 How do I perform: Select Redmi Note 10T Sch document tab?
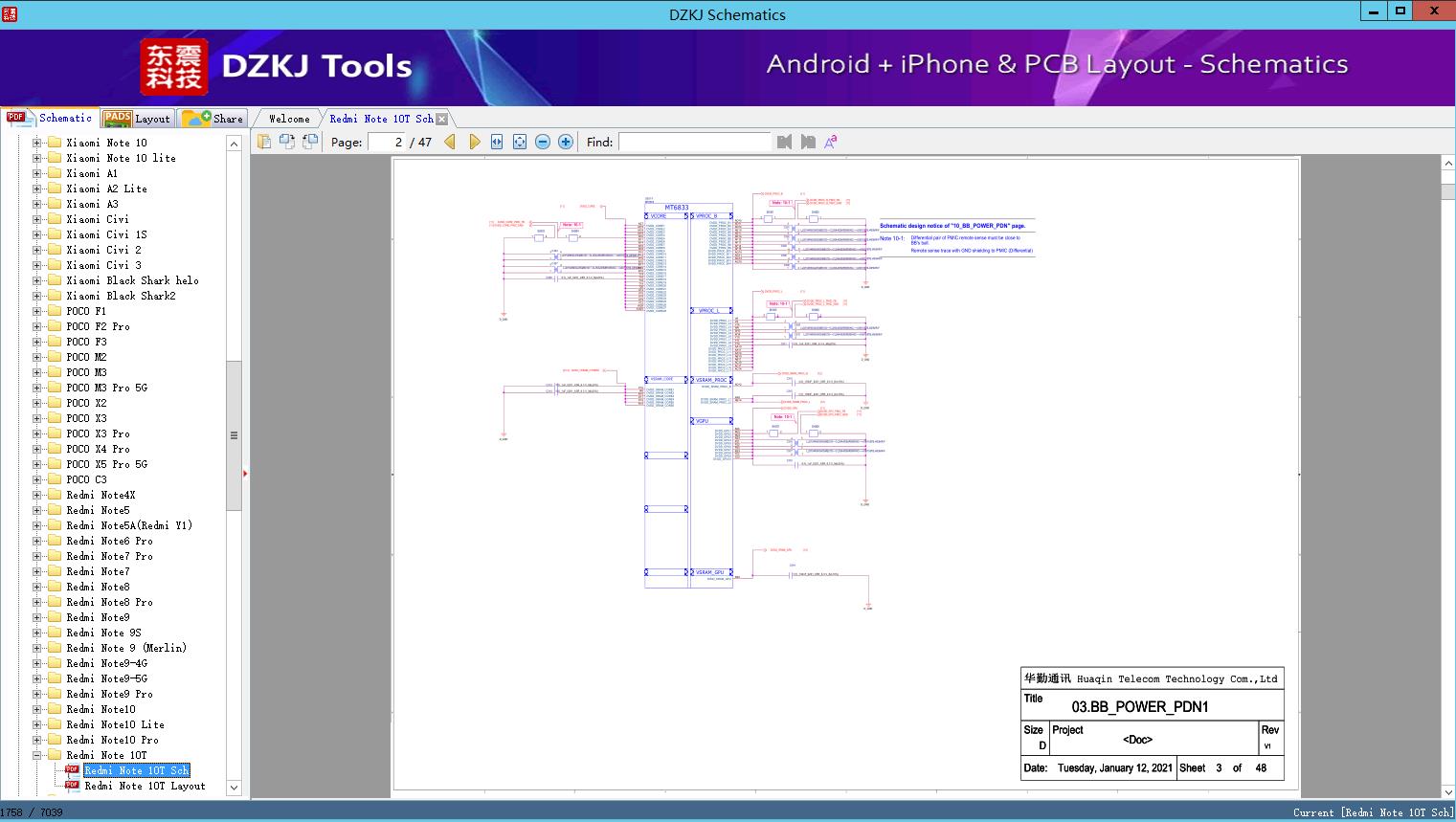coord(381,119)
